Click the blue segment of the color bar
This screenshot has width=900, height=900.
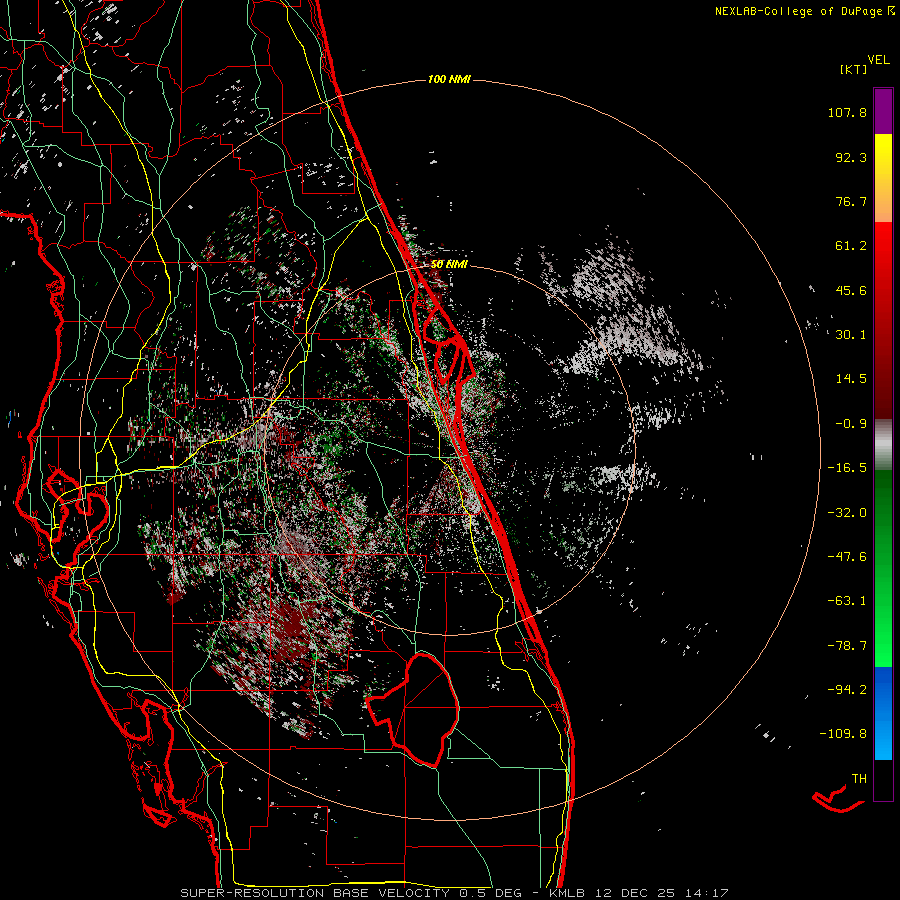(x=883, y=713)
